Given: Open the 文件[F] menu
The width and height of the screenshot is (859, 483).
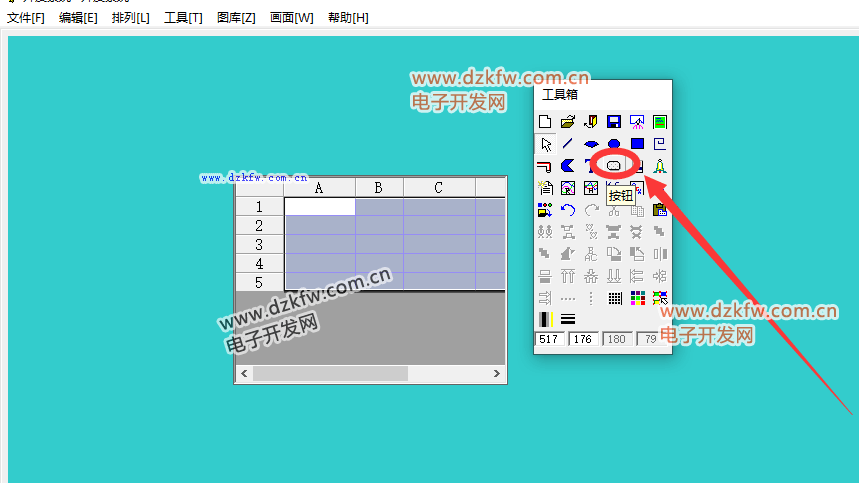Looking at the screenshot, I should 26,18.
